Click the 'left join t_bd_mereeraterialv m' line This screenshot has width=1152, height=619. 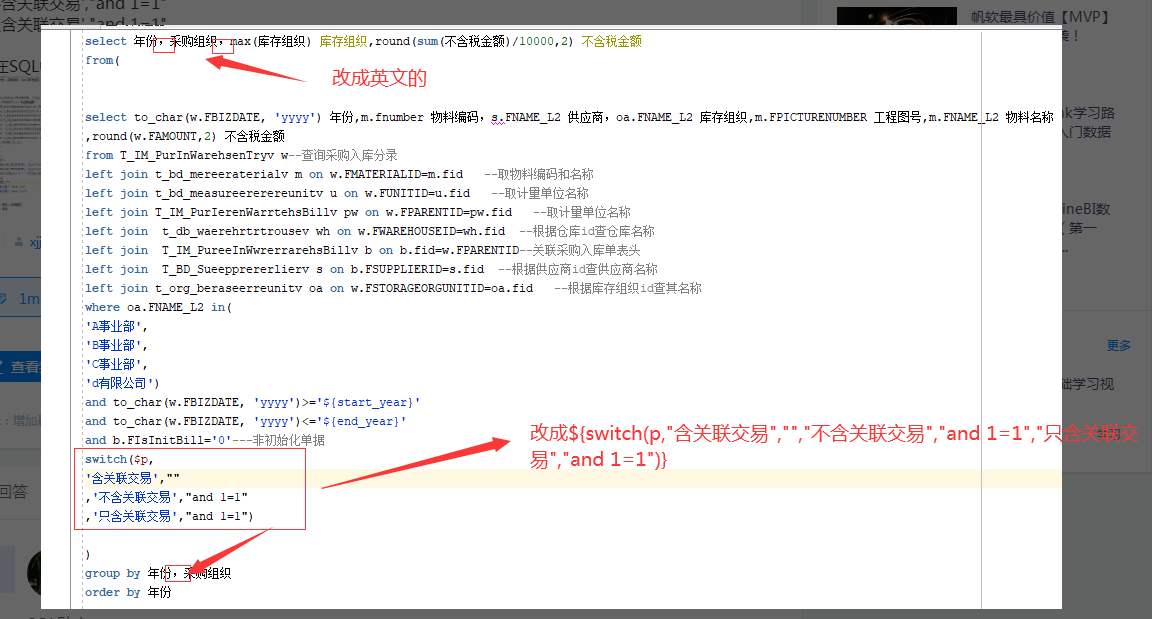339,174
